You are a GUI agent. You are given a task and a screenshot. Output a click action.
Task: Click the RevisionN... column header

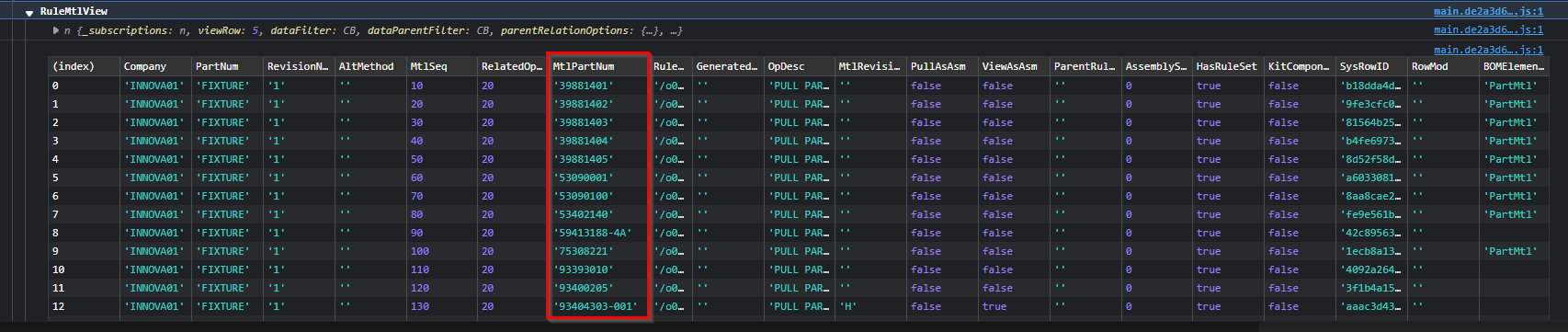pyautogui.click(x=300, y=66)
